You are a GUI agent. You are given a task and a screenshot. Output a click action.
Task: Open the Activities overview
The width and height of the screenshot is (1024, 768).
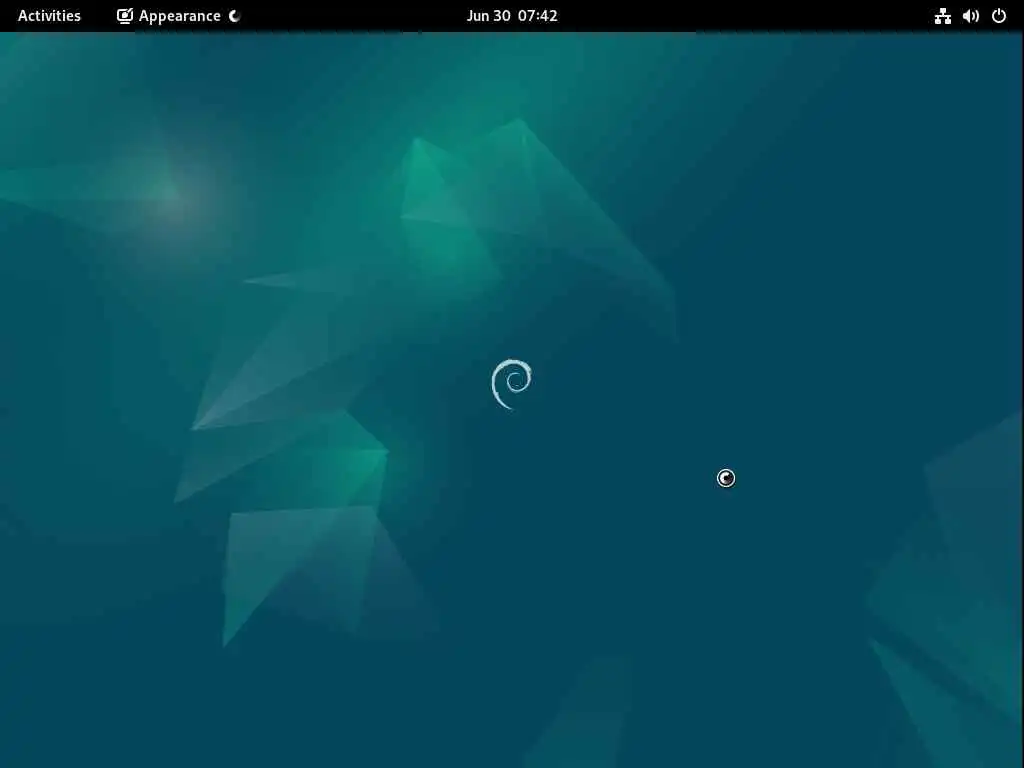coord(49,16)
